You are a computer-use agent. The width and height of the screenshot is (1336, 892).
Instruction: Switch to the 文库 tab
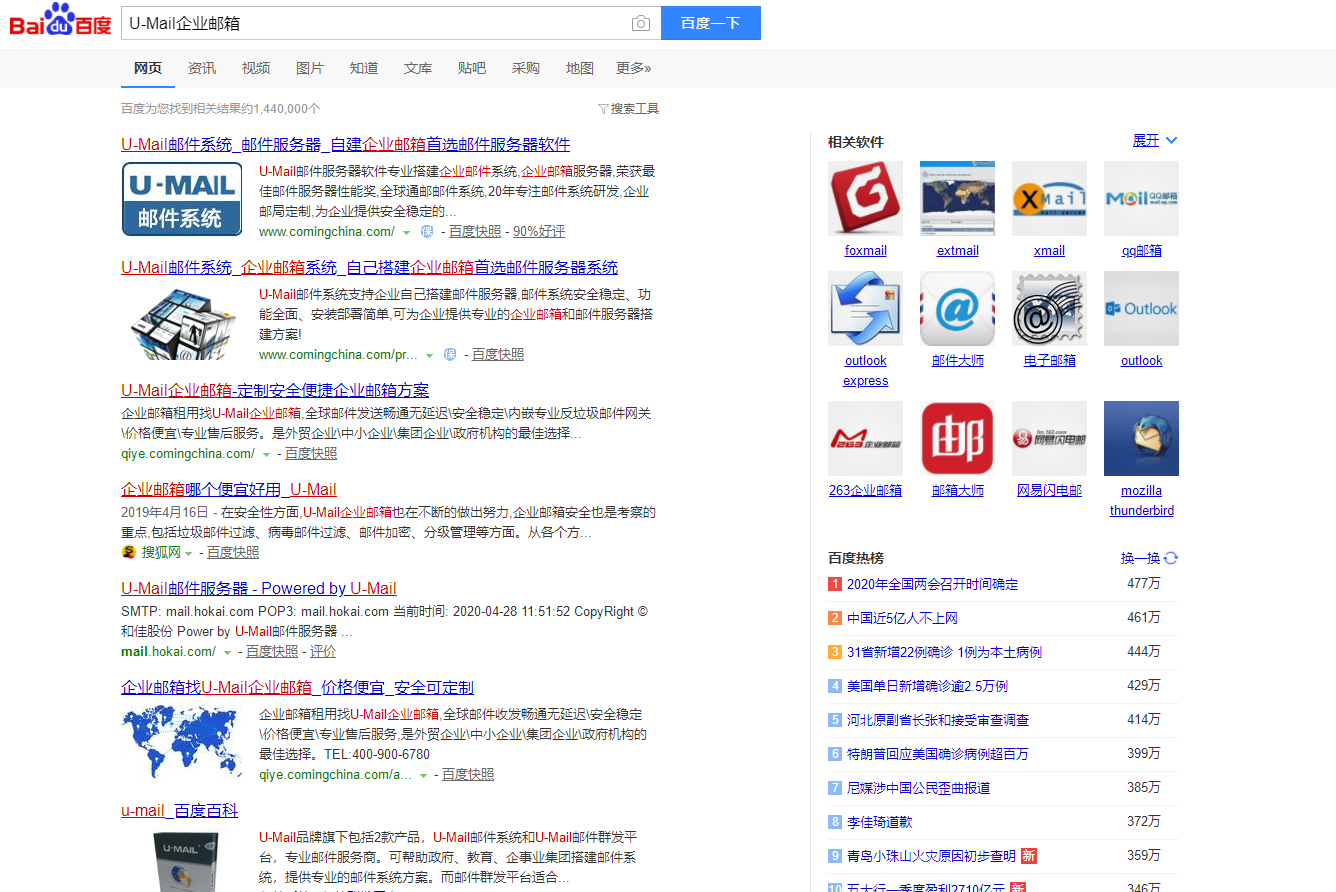click(418, 68)
